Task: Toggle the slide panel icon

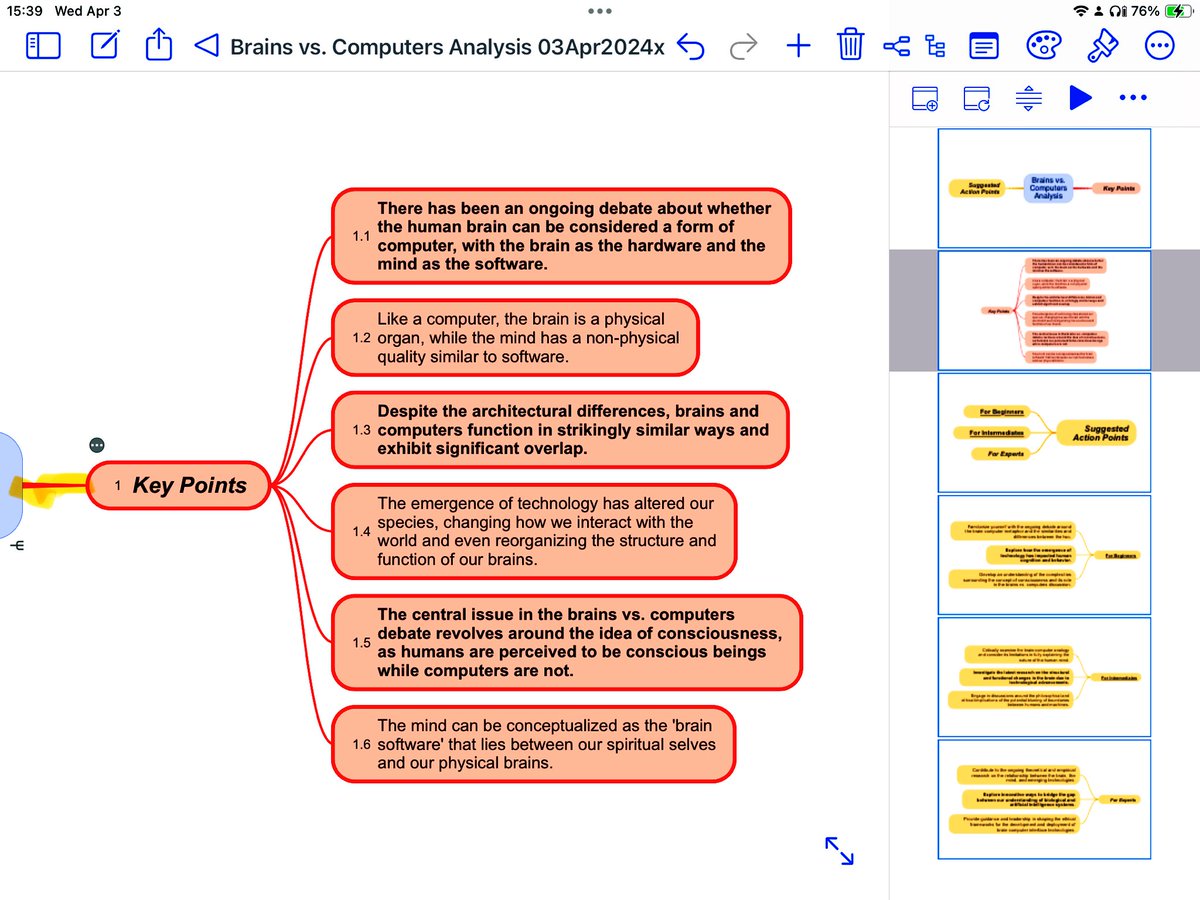Action: pos(984,46)
